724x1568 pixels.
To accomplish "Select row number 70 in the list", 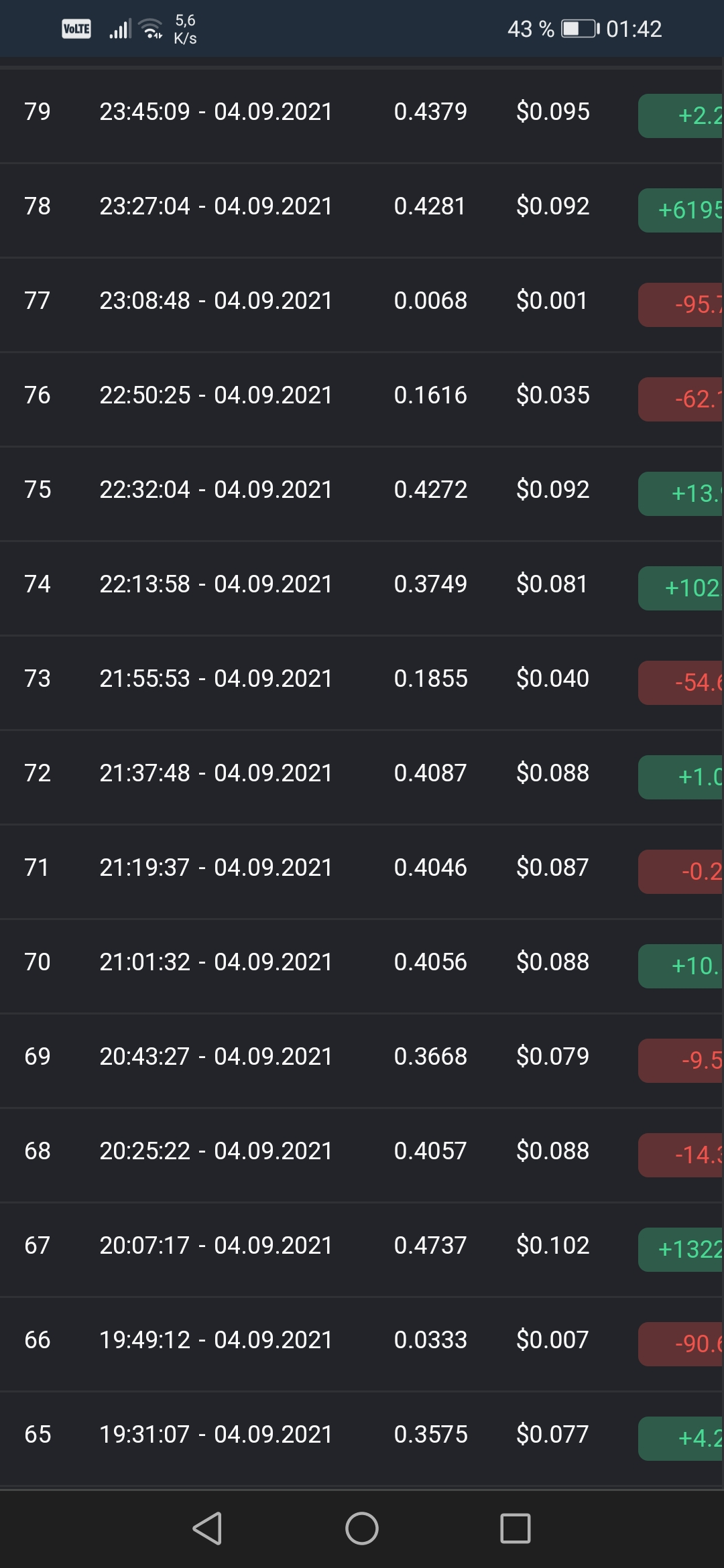I will [38, 962].
